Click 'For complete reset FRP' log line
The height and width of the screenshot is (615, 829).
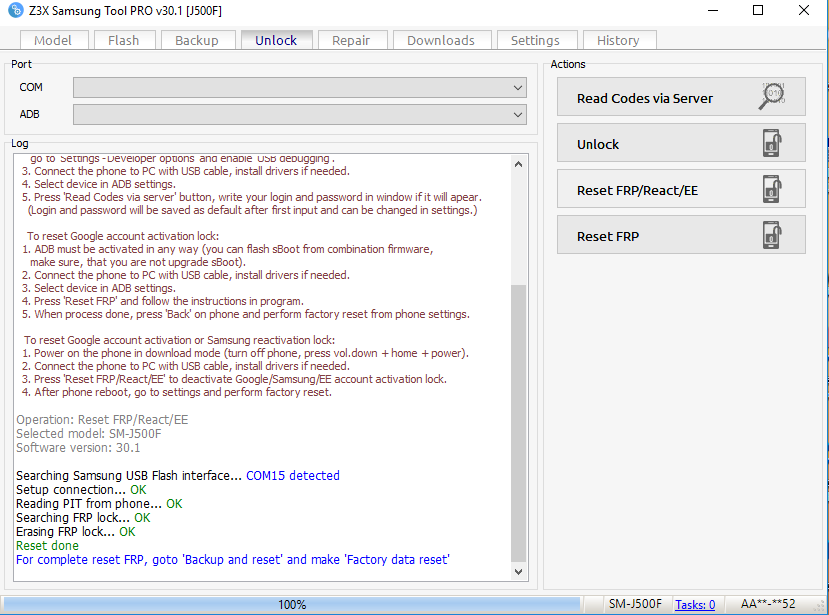coord(233,559)
